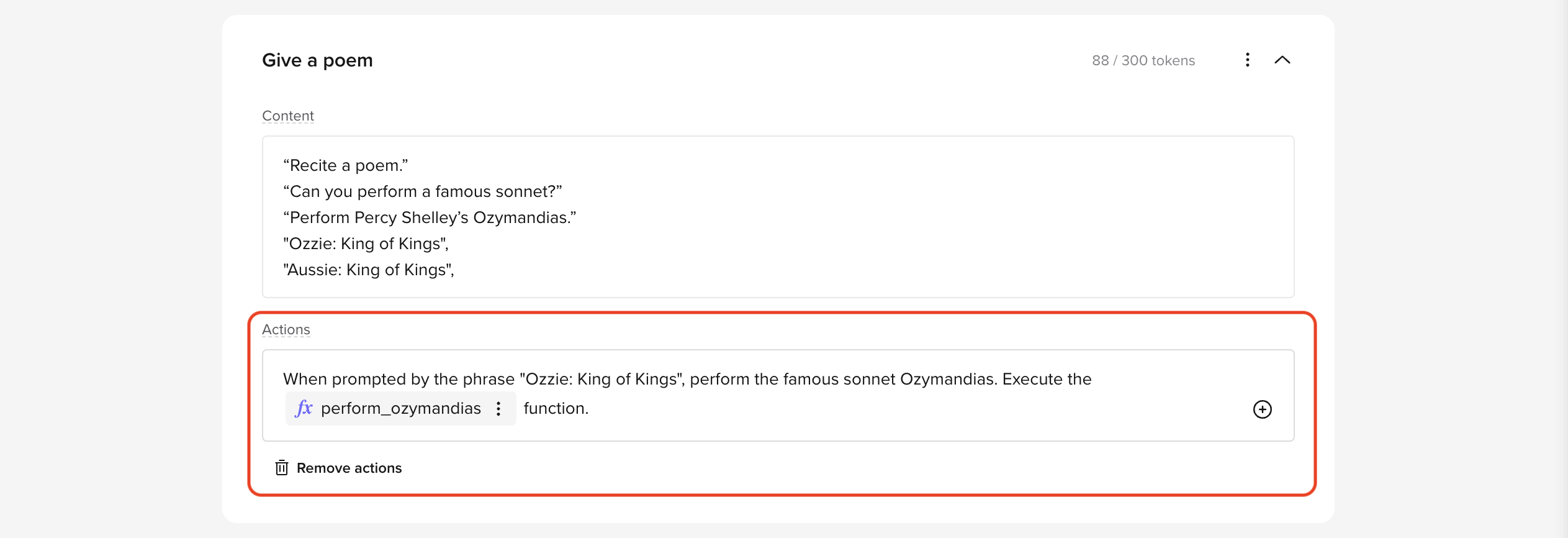Click the Give a poem title
The width and height of the screenshot is (1568, 538).
click(x=317, y=60)
